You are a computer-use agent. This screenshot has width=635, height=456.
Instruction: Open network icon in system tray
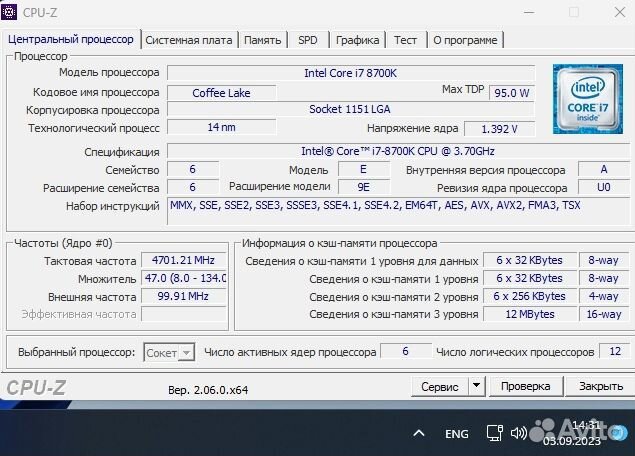pyautogui.click(x=494, y=433)
